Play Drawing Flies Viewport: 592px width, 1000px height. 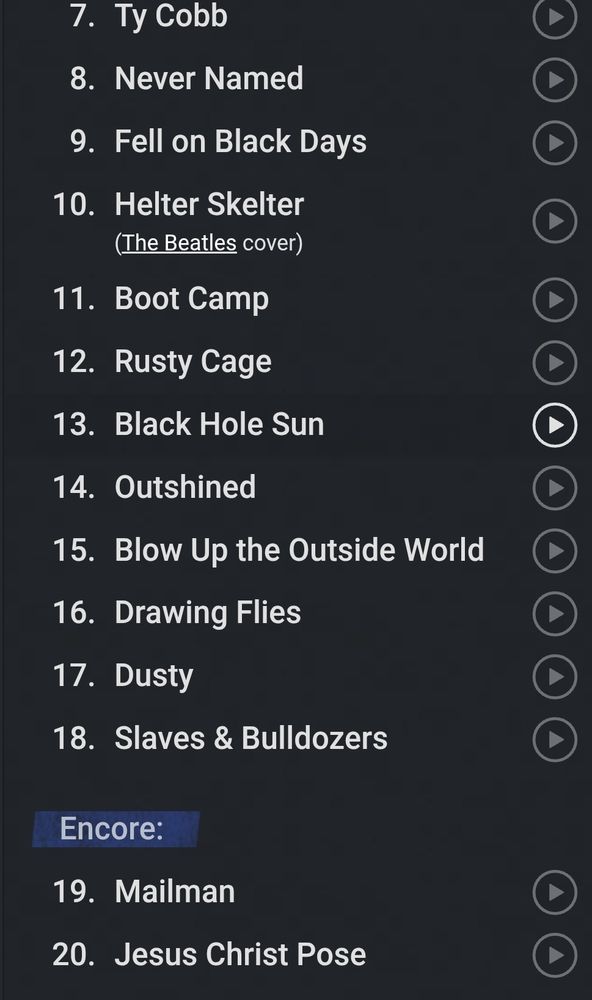coord(554,614)
